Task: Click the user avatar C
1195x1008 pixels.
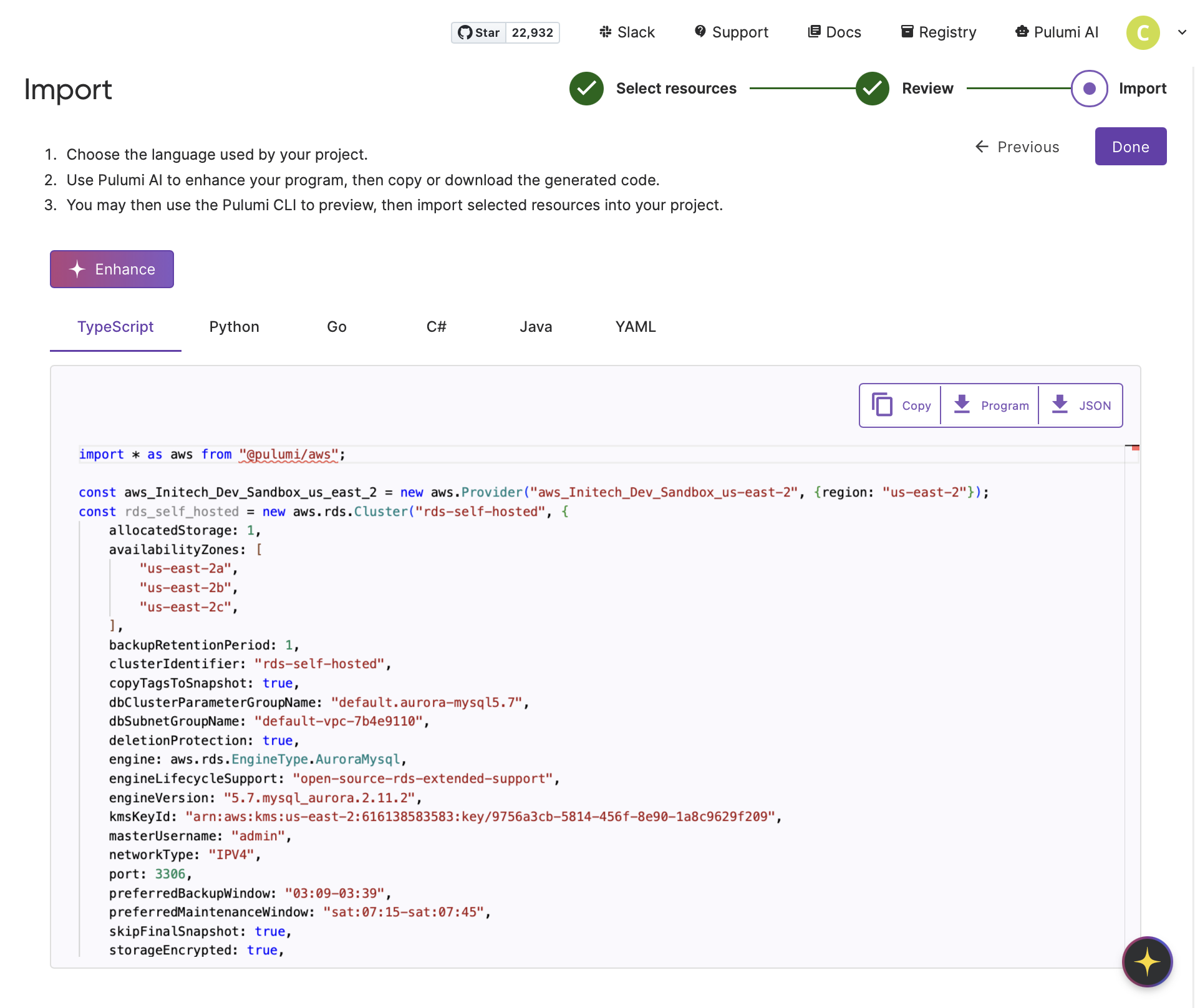Action: click(x=1143, y=32)
